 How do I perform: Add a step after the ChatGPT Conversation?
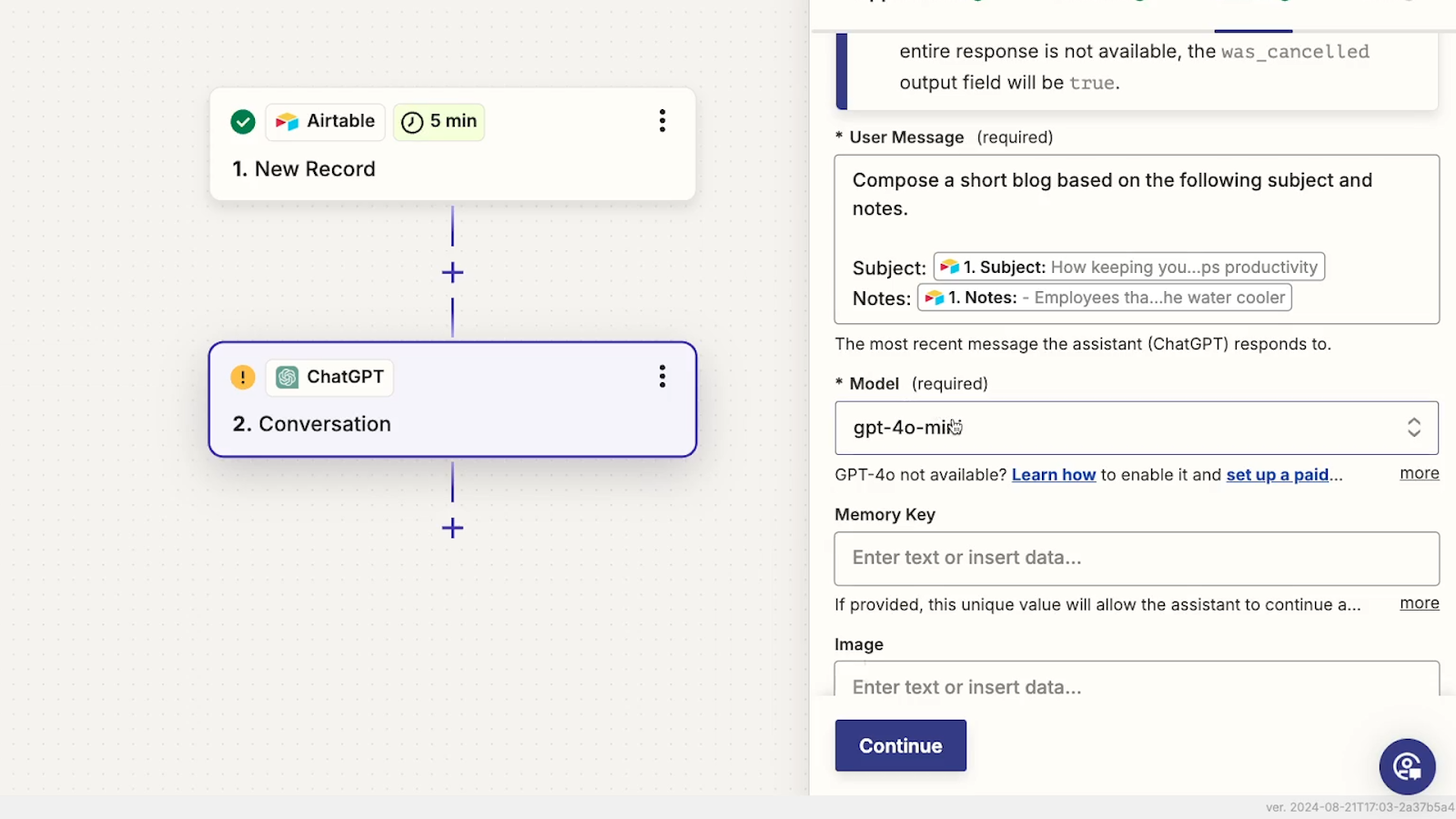(x=452, y=528)
